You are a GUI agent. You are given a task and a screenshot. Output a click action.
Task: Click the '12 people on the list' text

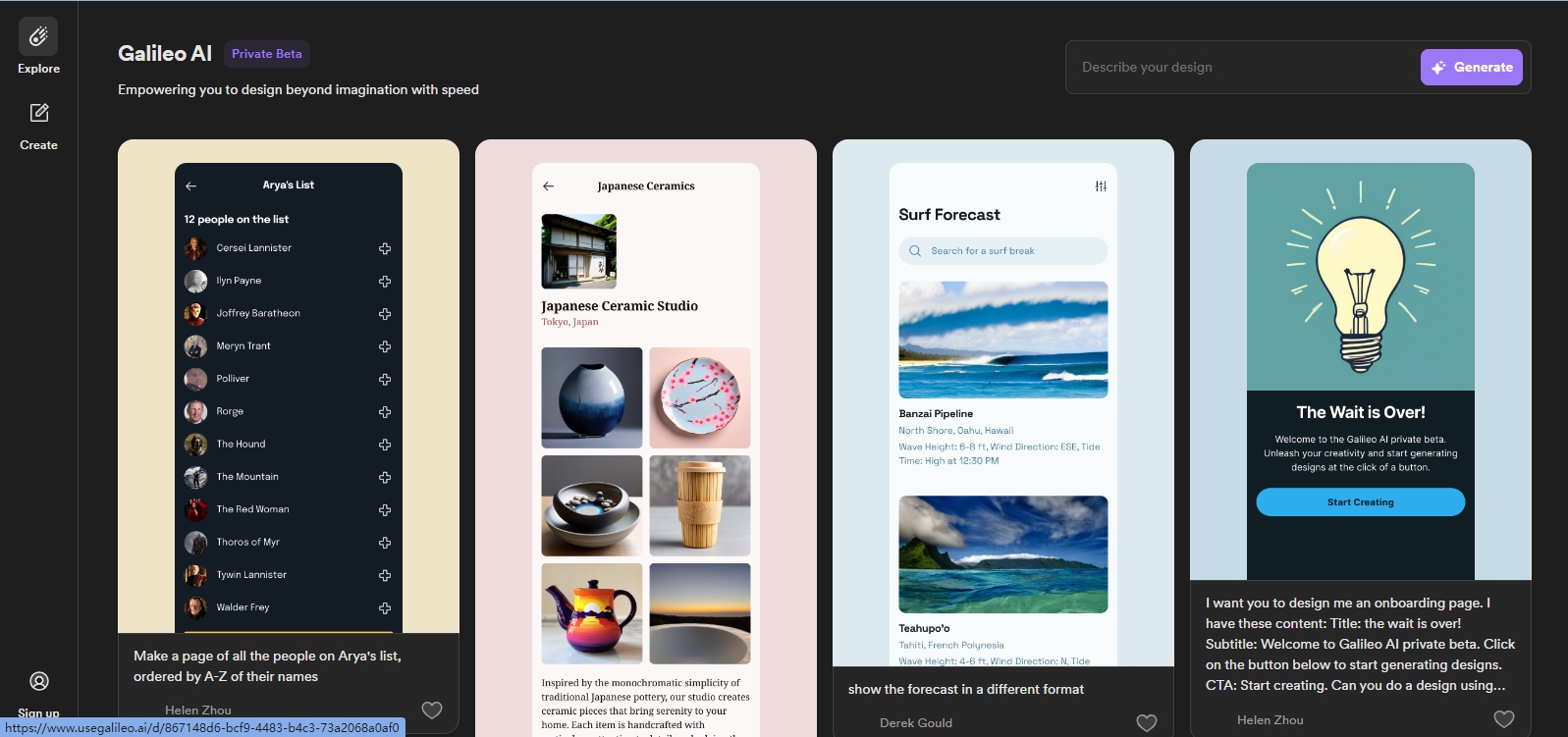(237, 220)
